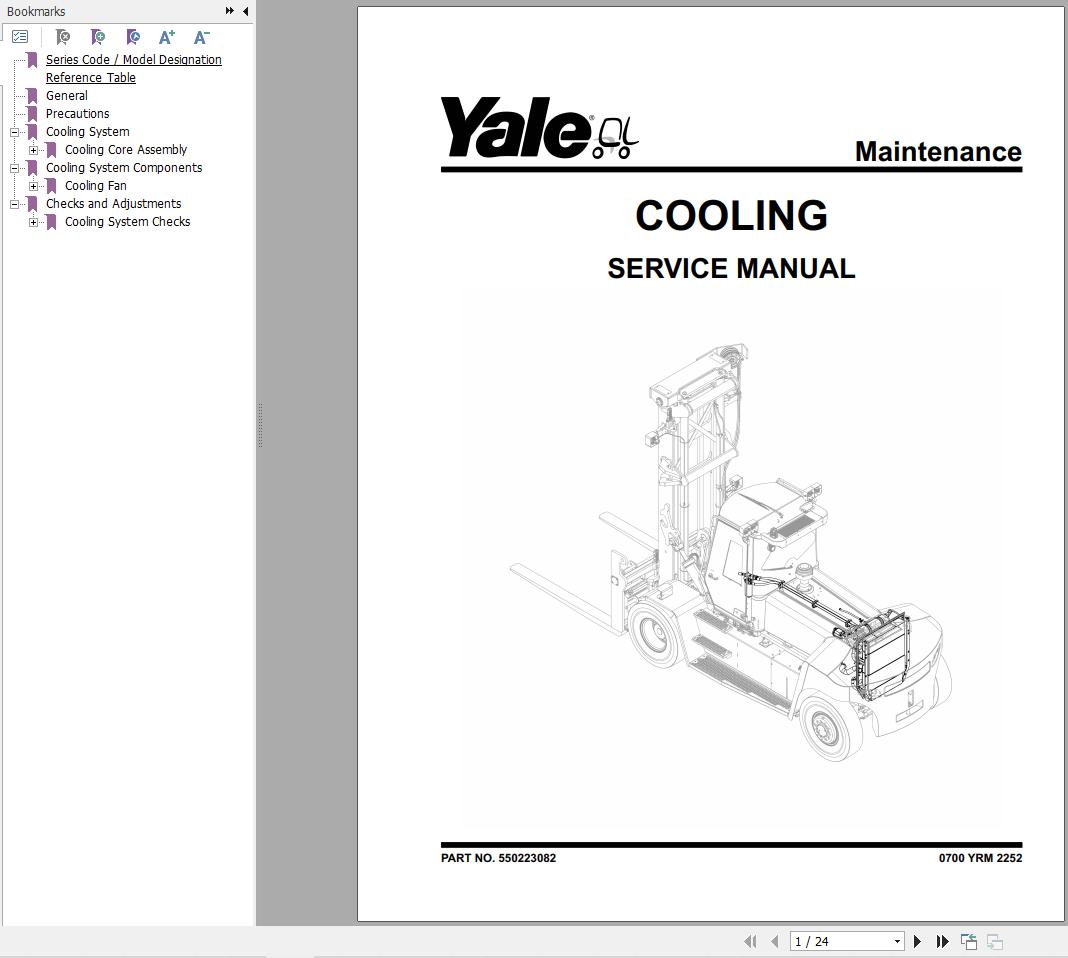1068x958 pixels.
Task: Select the Precautions bookmark
Action: [x=78, y=114]
